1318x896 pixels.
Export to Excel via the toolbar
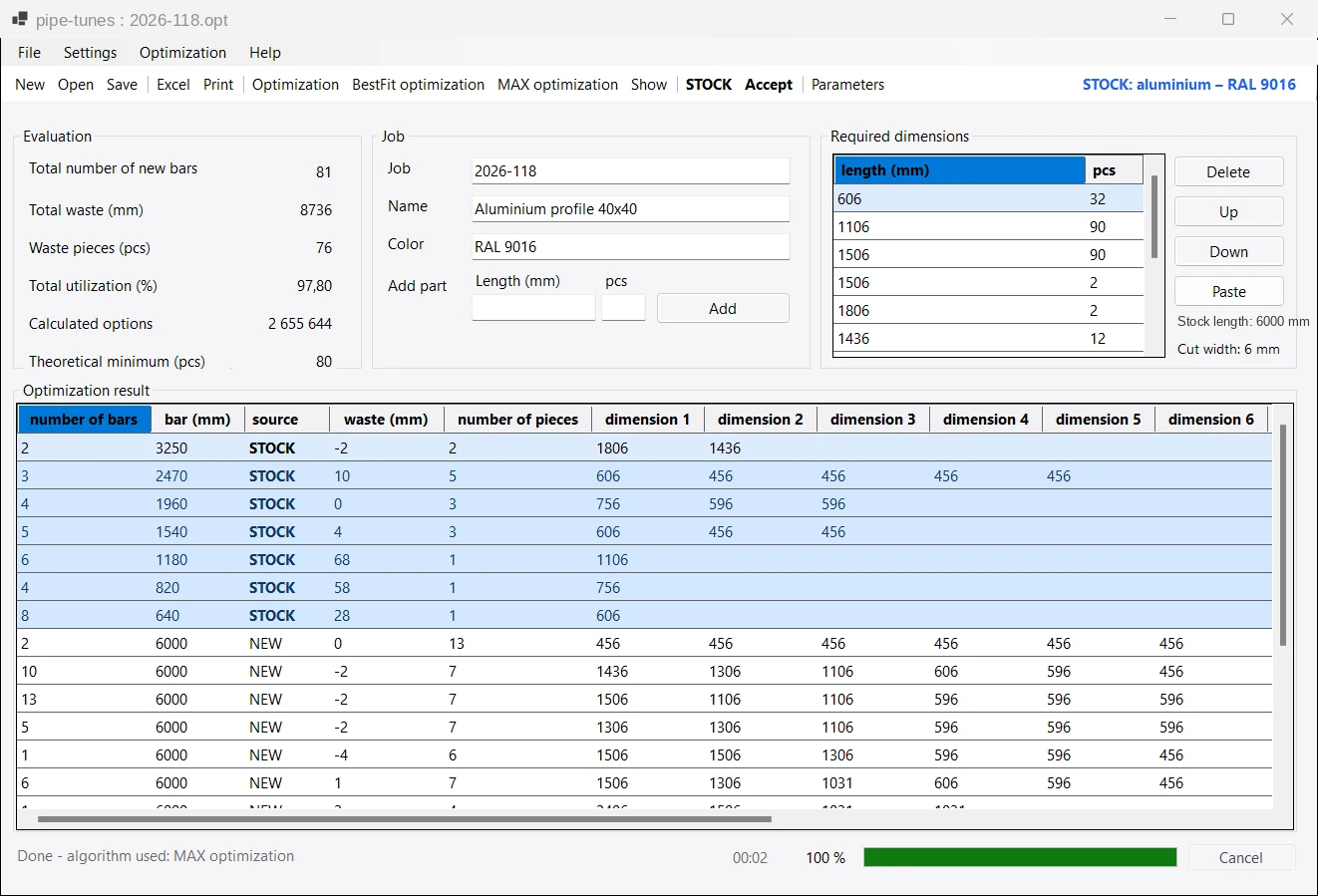click(x=173, y=85)
